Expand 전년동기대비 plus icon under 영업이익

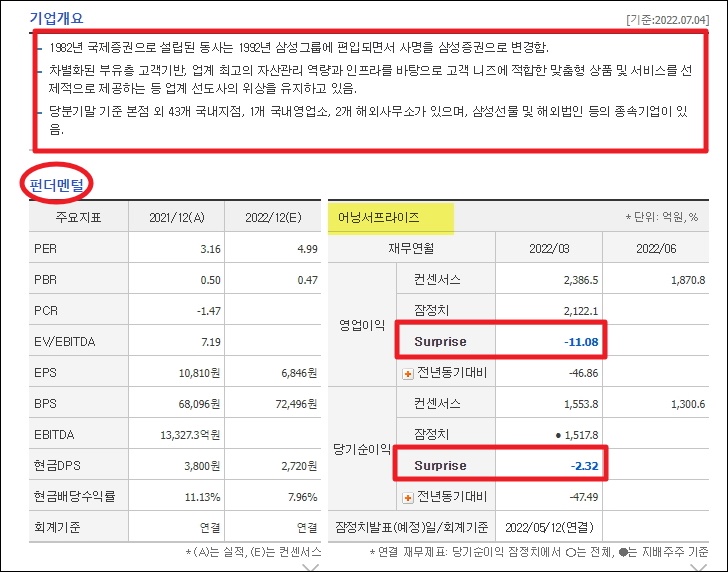click(408, 374)
